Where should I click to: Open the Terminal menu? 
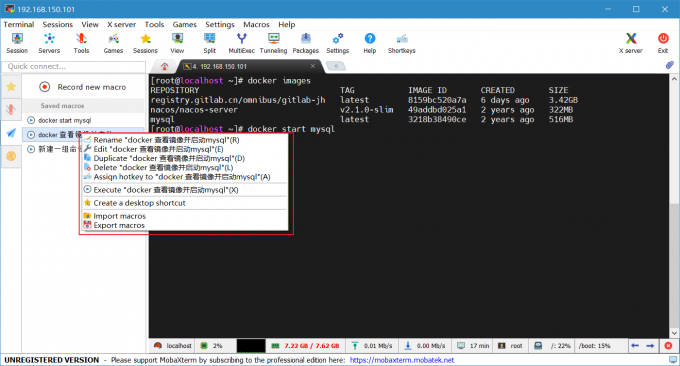(x=19, y=24)
